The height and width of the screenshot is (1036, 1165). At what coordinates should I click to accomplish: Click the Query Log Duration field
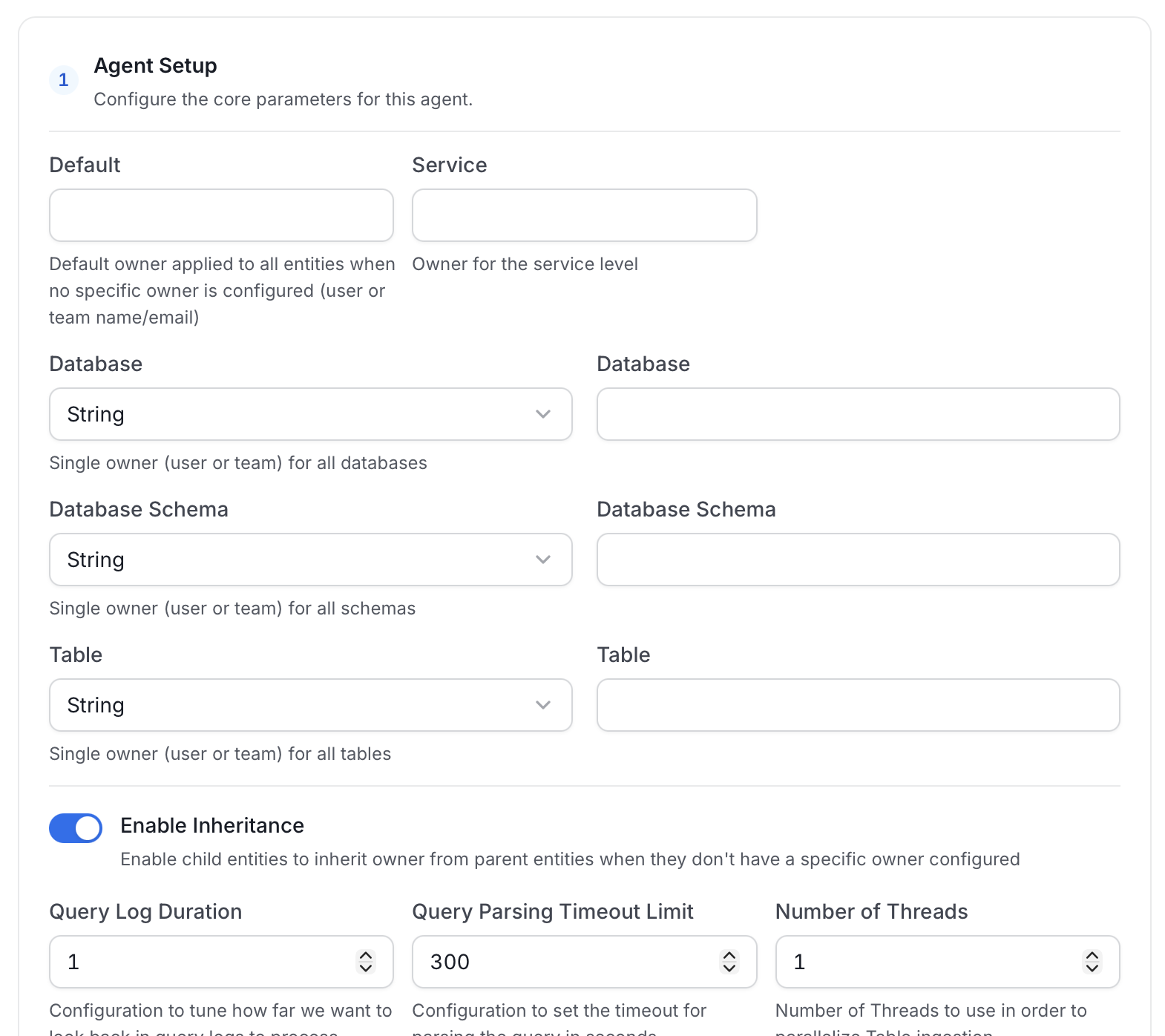pyautogui.click(x=221, y=962)
